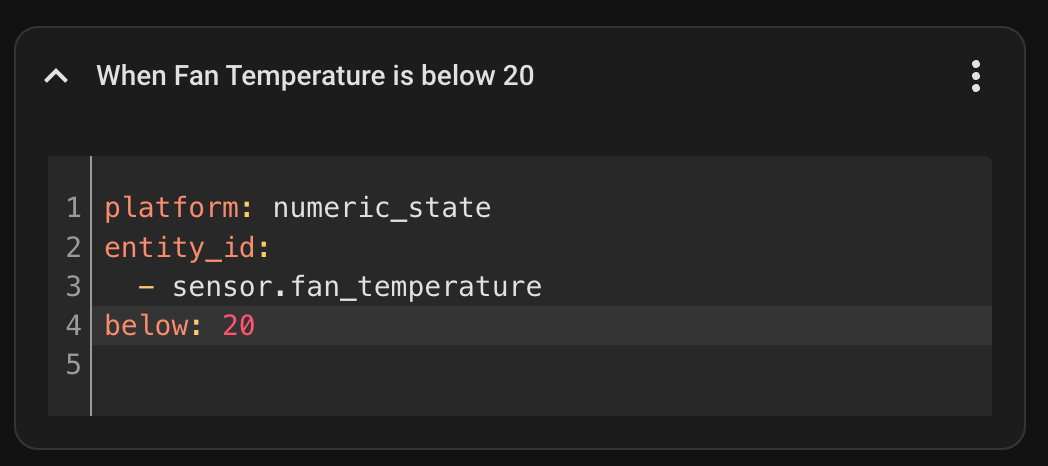Select line number 3 in the gutter

tap(74, 287)
